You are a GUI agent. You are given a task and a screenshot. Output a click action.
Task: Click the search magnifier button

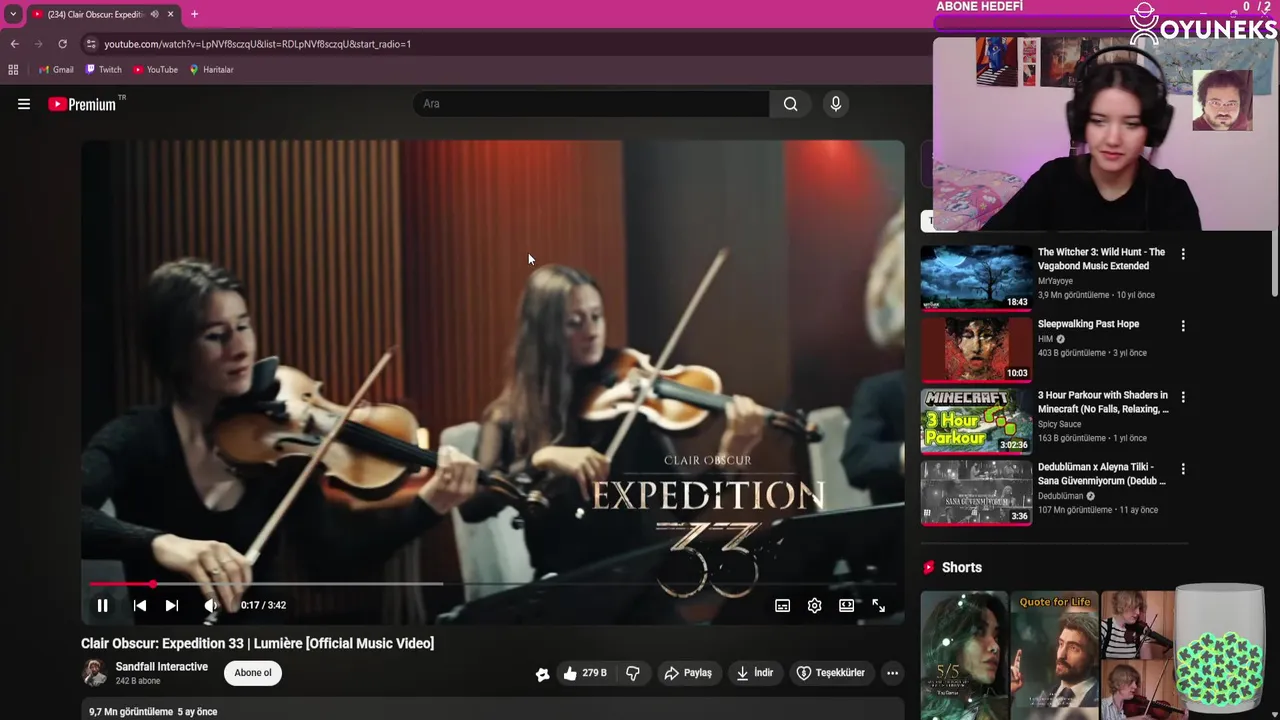click(790, 104)
